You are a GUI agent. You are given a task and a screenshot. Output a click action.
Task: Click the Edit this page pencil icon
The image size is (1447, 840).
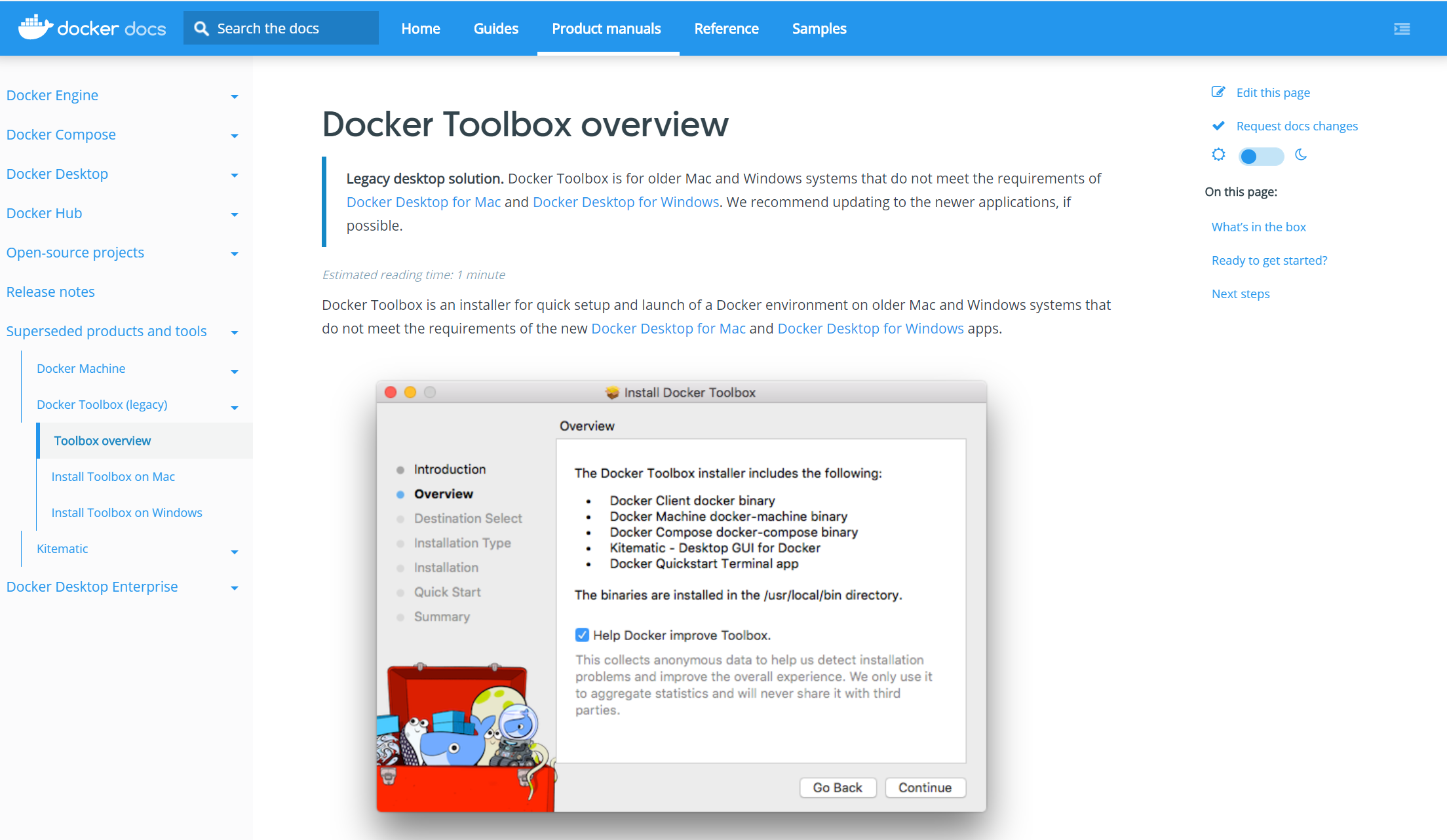[x=1218, y=92]
